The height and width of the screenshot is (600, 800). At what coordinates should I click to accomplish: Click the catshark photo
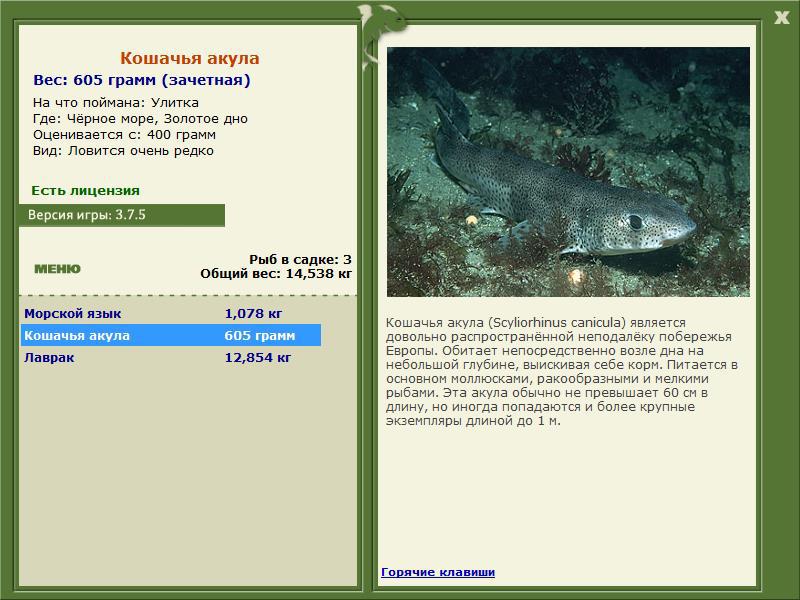[x=568, y=172]
